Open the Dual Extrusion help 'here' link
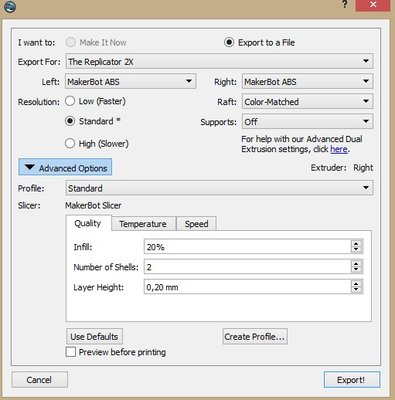Viewport: 395px width, 400px height. 339,149
